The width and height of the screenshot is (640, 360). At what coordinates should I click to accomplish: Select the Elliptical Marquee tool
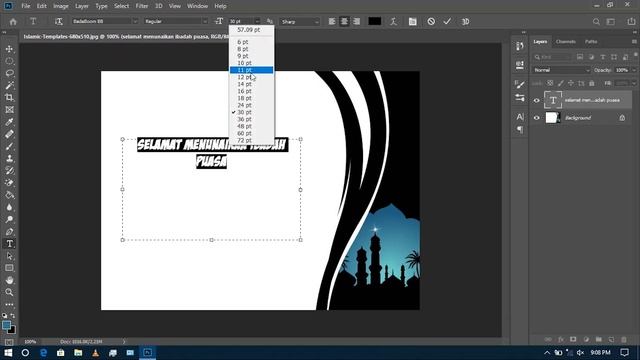(9, 61)
